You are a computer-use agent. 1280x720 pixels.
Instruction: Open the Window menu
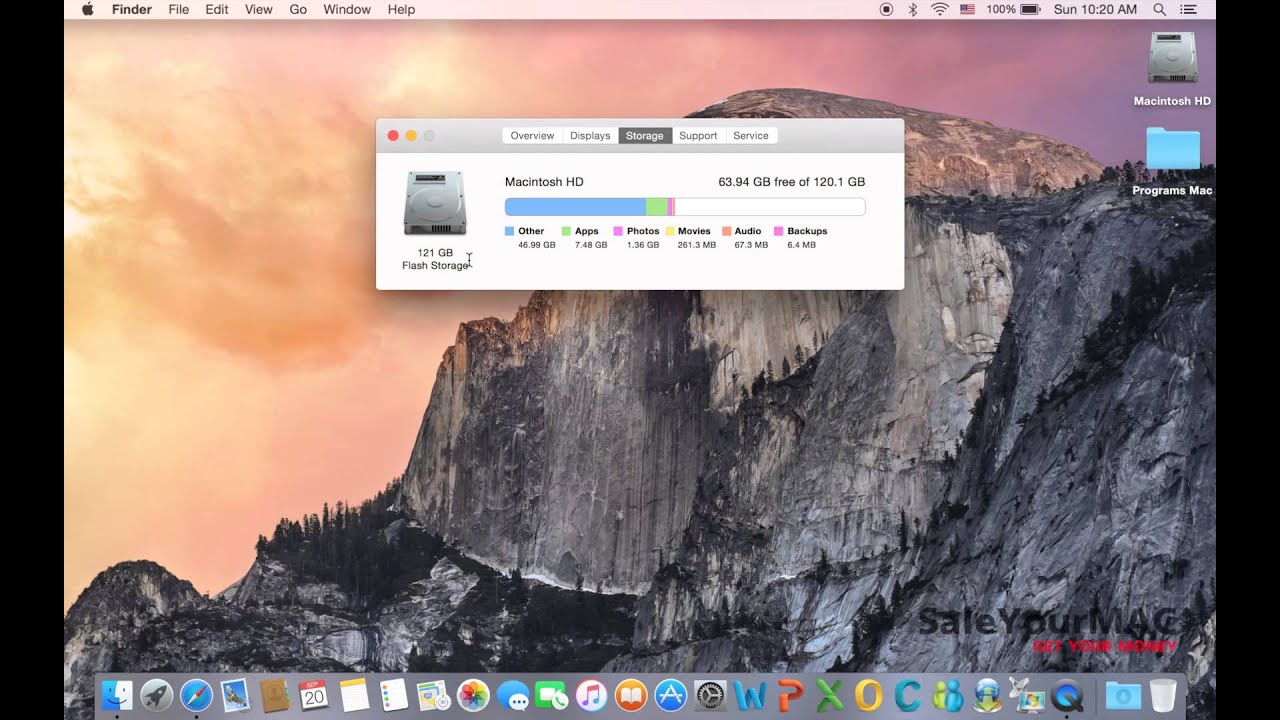[x=347, y=9]
